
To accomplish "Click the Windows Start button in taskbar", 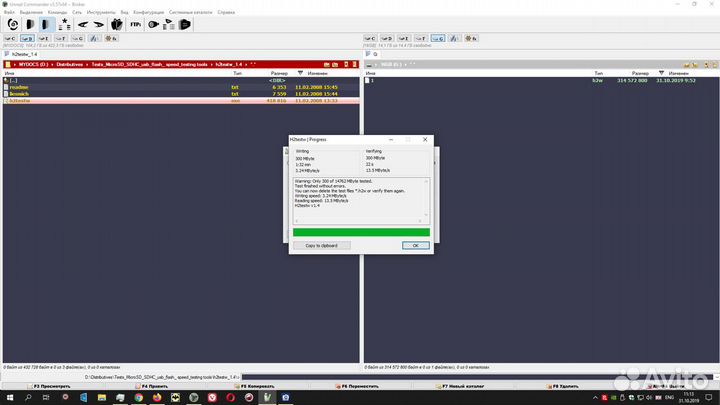I will click(8, 397).
